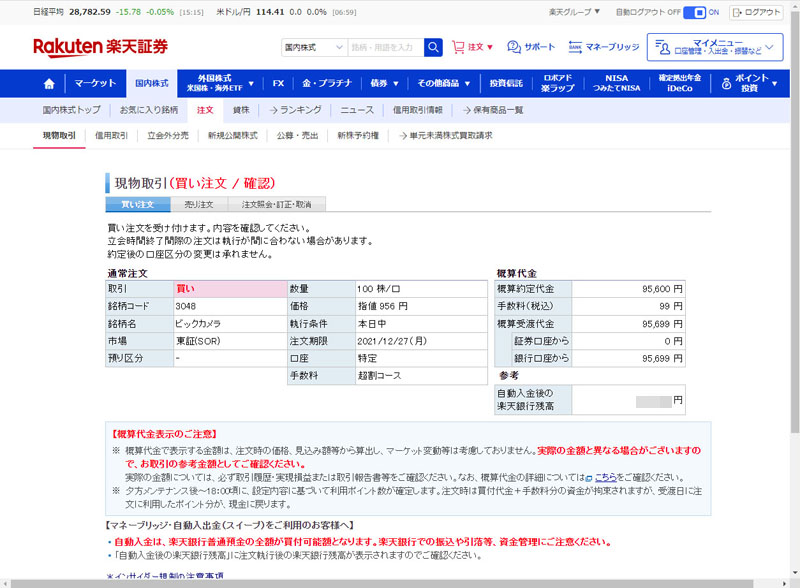800x588 pixels.
Task: Click the Rakuten 楽天証券 logo
Action: pyautogui.click(x=100, y=47)
